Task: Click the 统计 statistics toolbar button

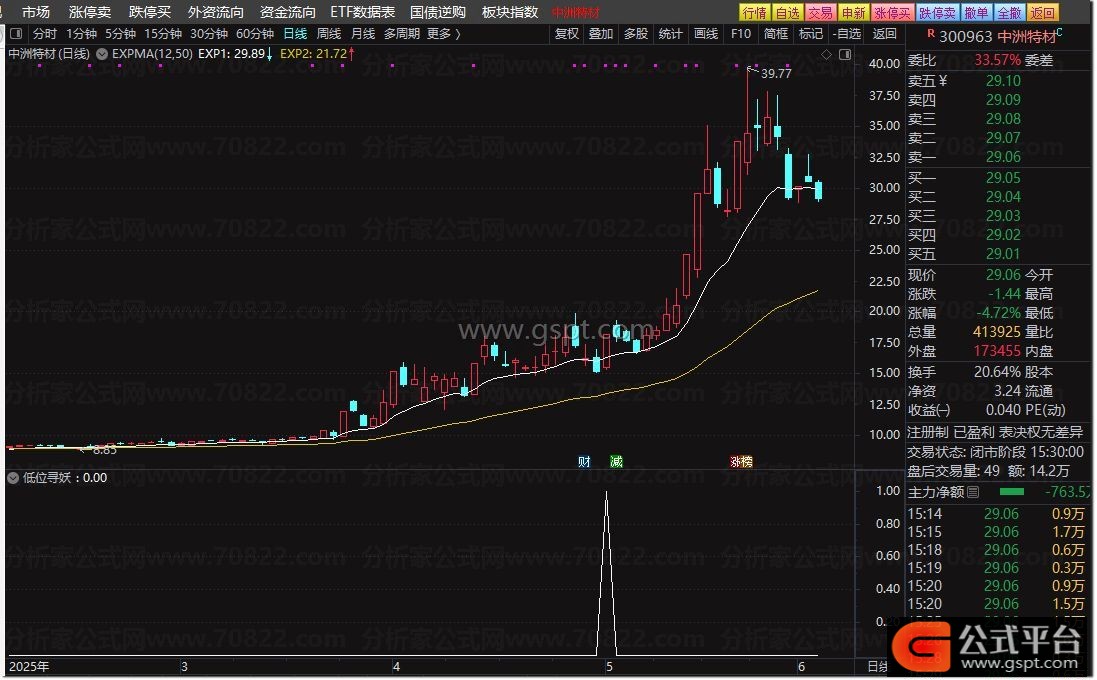Action: tap(670, 34)
